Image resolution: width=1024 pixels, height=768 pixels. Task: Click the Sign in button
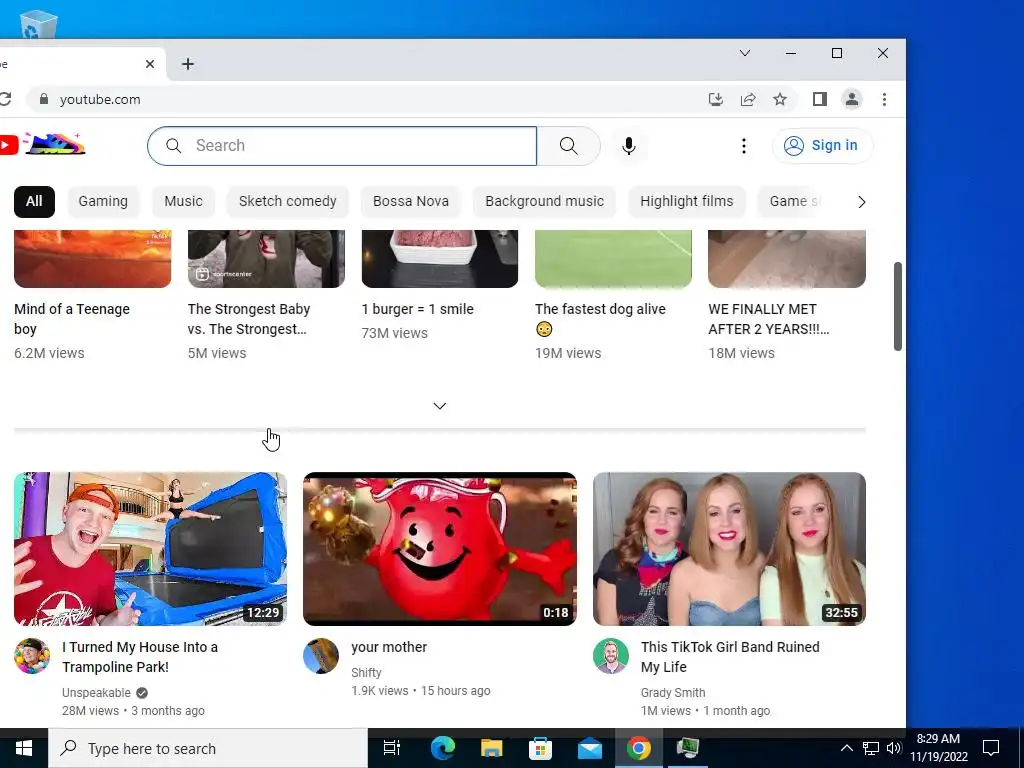[x=822, y=146]
